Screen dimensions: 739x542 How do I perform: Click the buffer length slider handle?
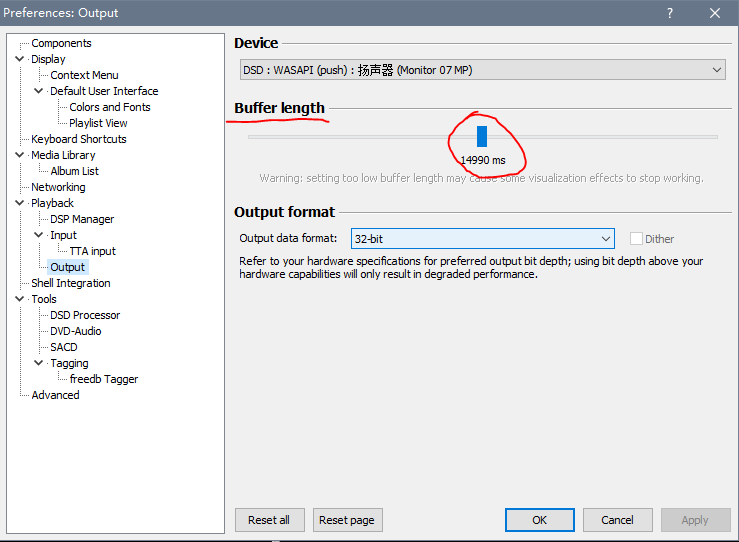click(x=482, y=136)
